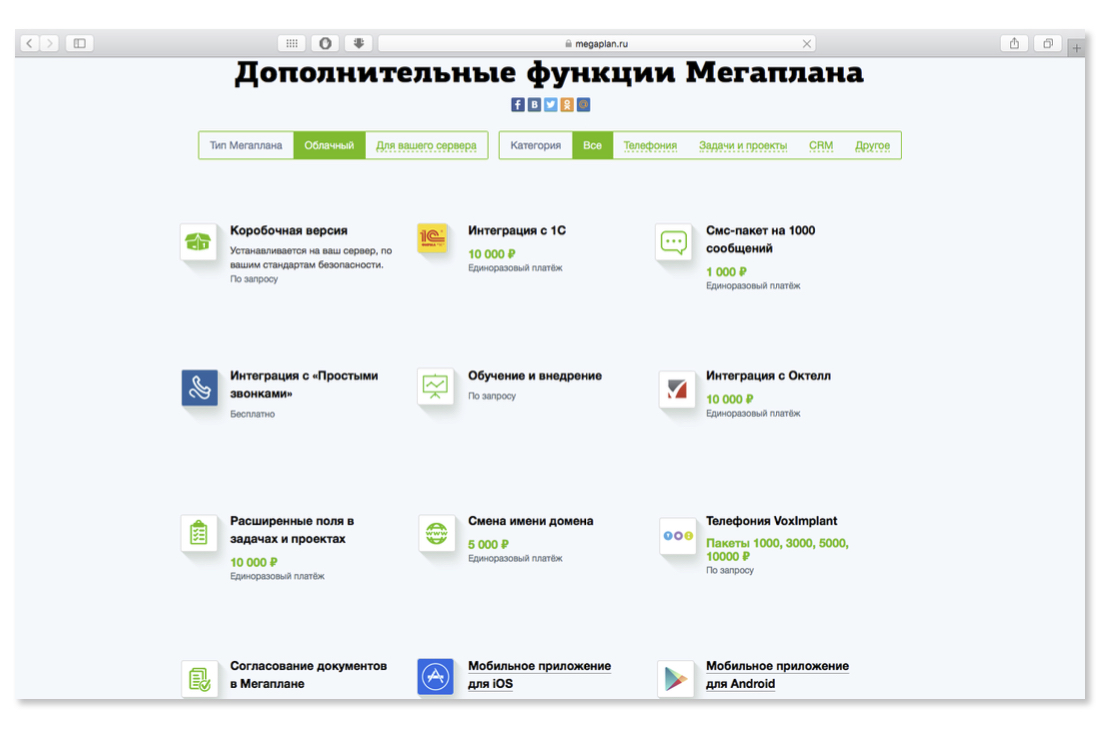
Task: Click the Коробочная версия title
Action: pos(288,230)
